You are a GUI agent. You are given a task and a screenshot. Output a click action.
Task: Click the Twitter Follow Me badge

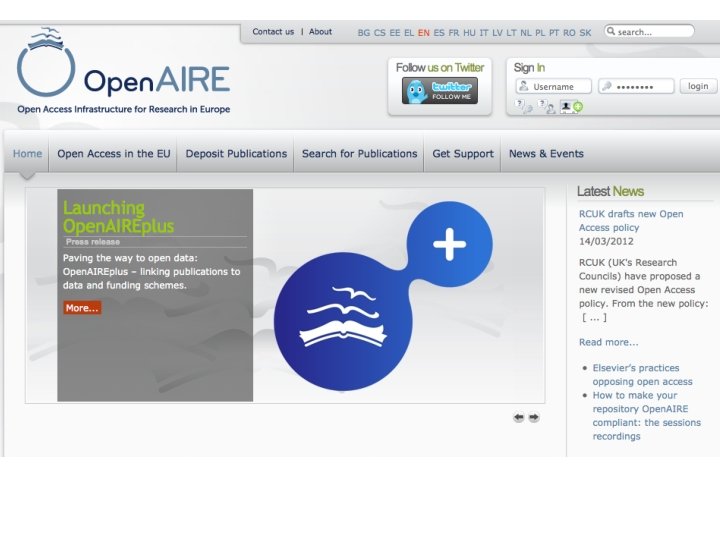point(440,90)
